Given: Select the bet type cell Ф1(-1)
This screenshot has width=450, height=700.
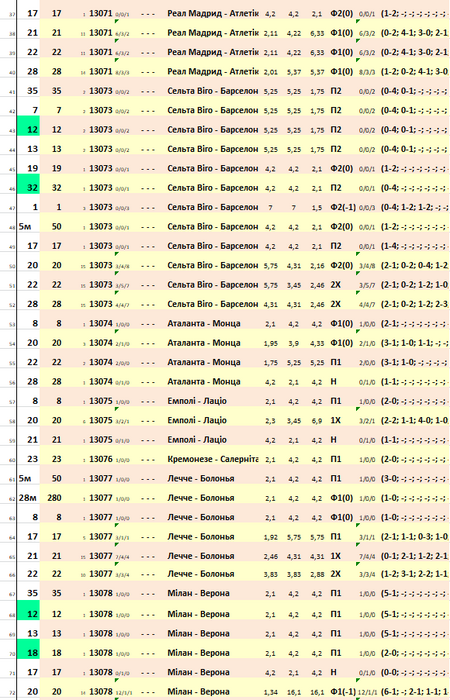Looking at the screenshot, I should coord(343,692).
